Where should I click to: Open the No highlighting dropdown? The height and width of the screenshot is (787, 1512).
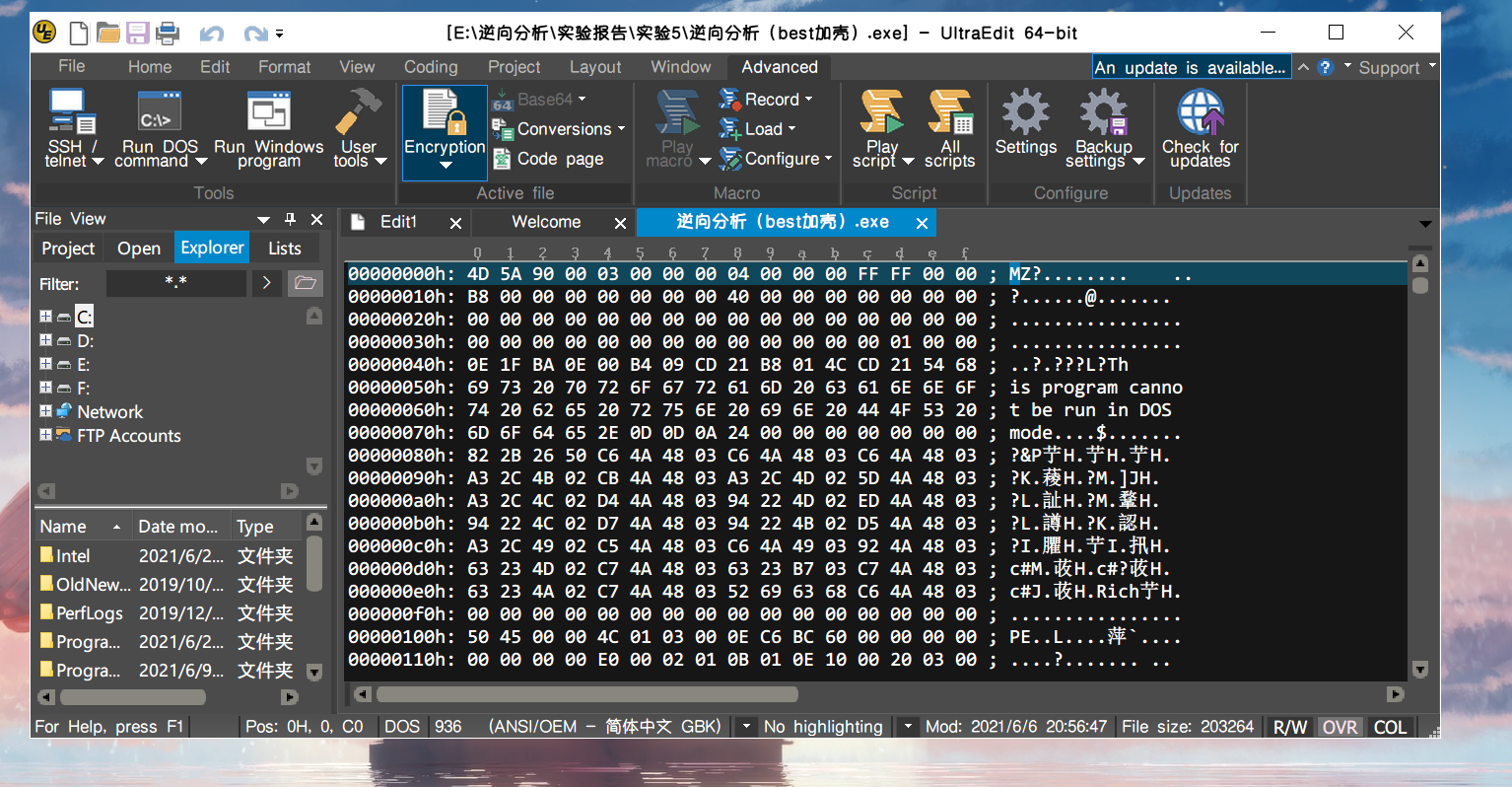click(823, 726)
